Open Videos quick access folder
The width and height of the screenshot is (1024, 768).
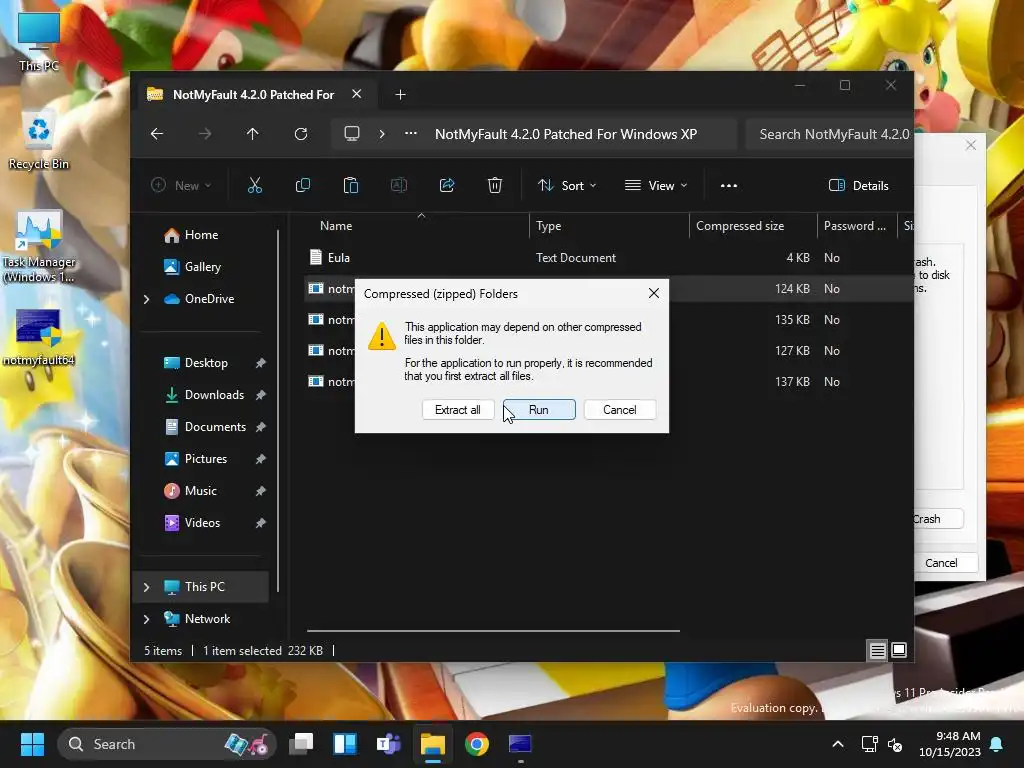point(202,522)
